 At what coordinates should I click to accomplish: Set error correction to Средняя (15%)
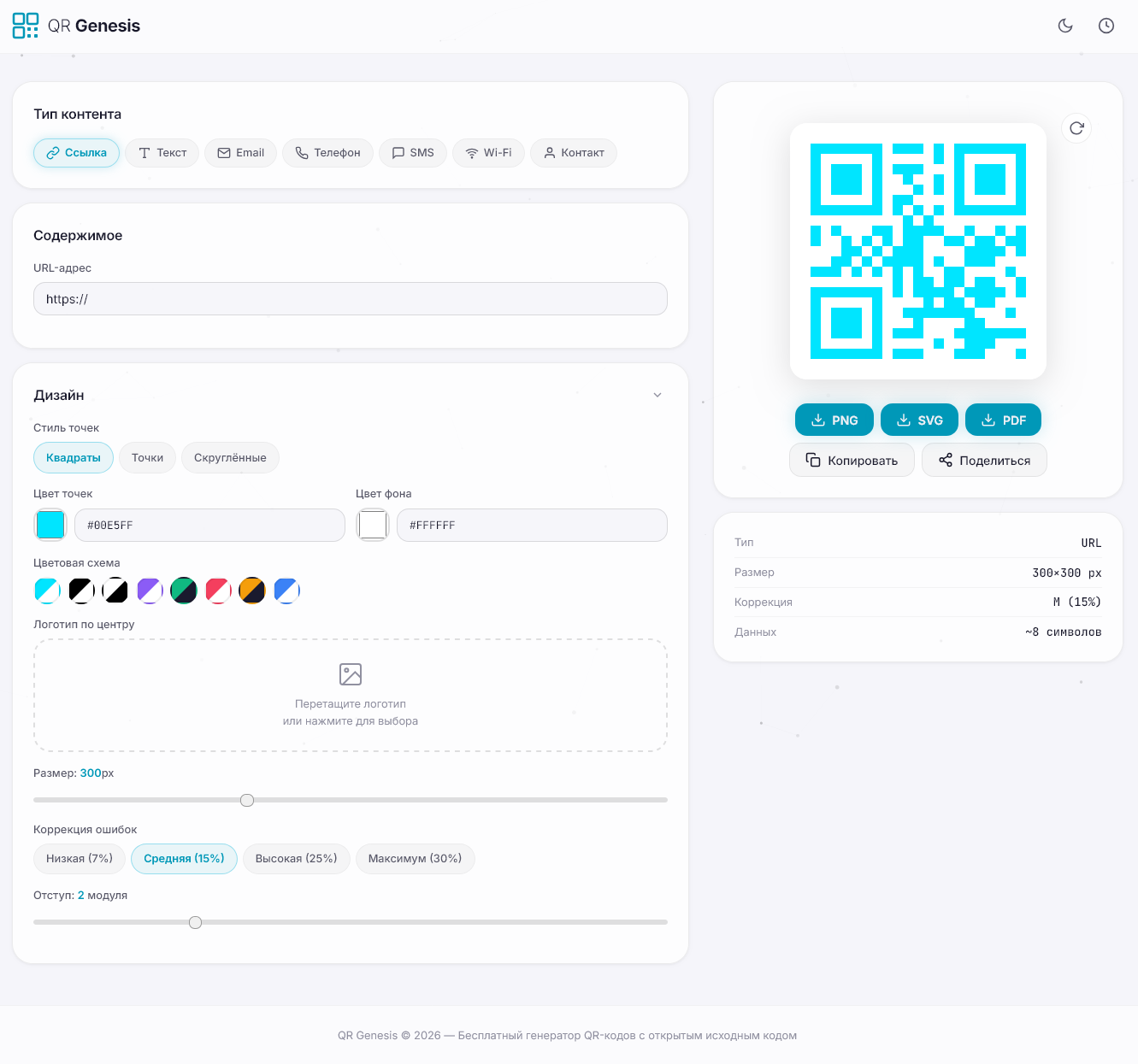click(x=184, y=859)
